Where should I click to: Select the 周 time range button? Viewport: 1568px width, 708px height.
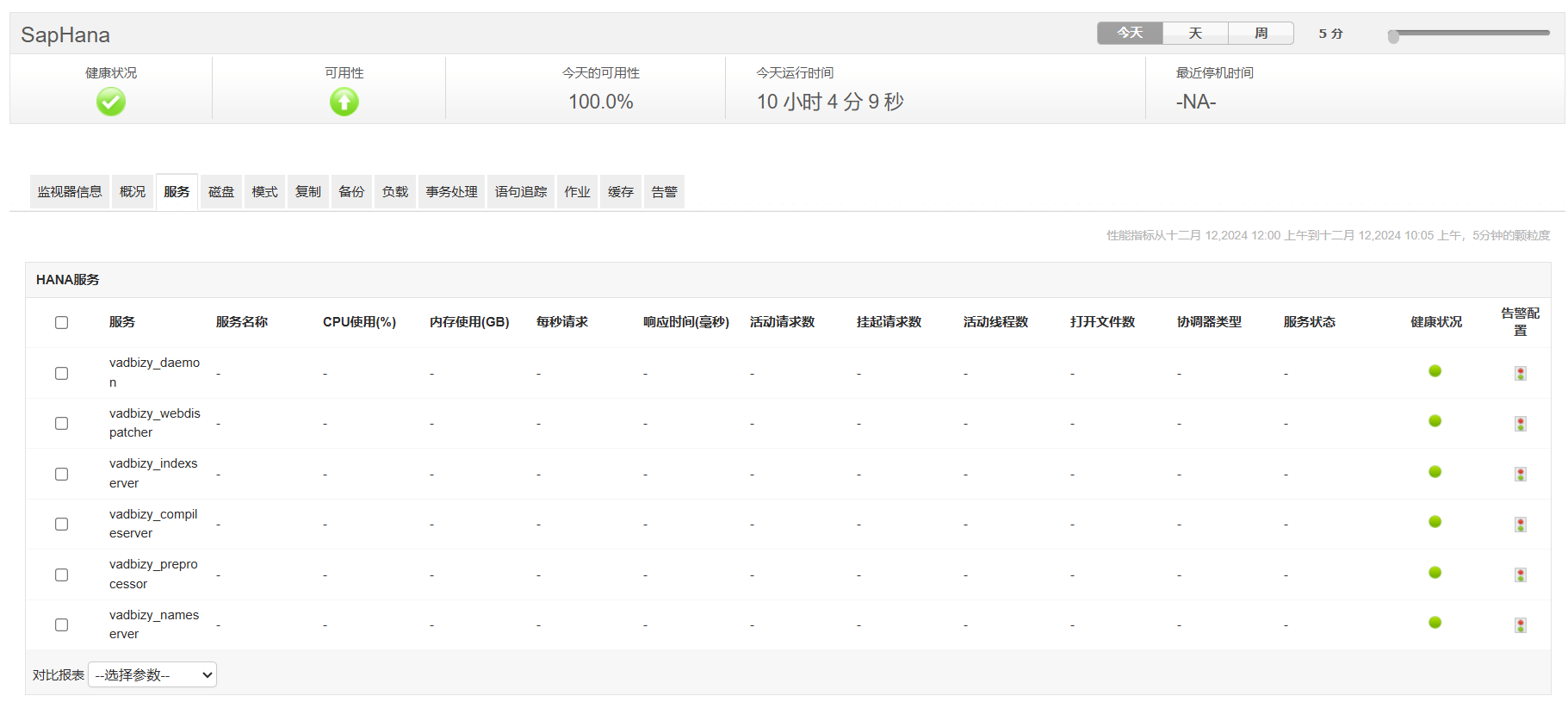click(1261, 34)
